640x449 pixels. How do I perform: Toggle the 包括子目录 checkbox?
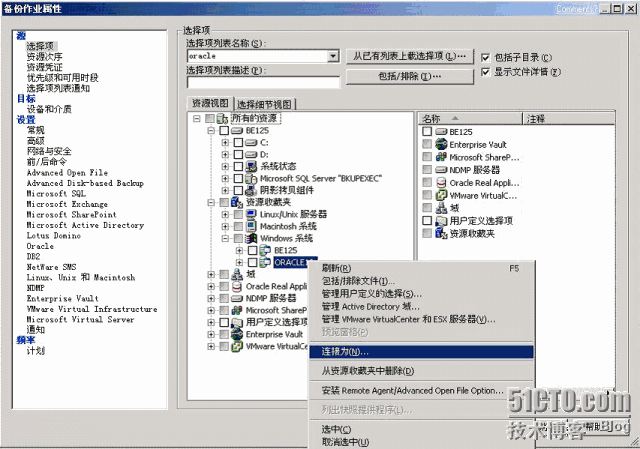(485, 57)
